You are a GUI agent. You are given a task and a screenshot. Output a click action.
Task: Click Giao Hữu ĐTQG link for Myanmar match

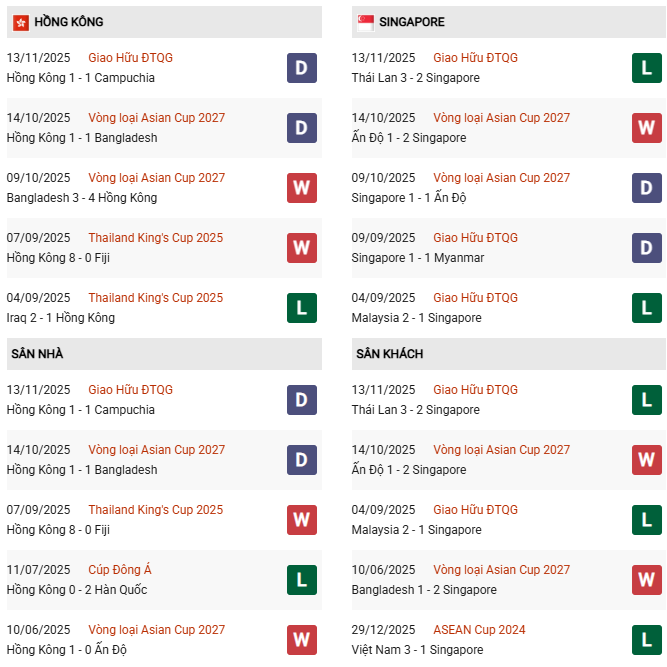coord(475,238)
